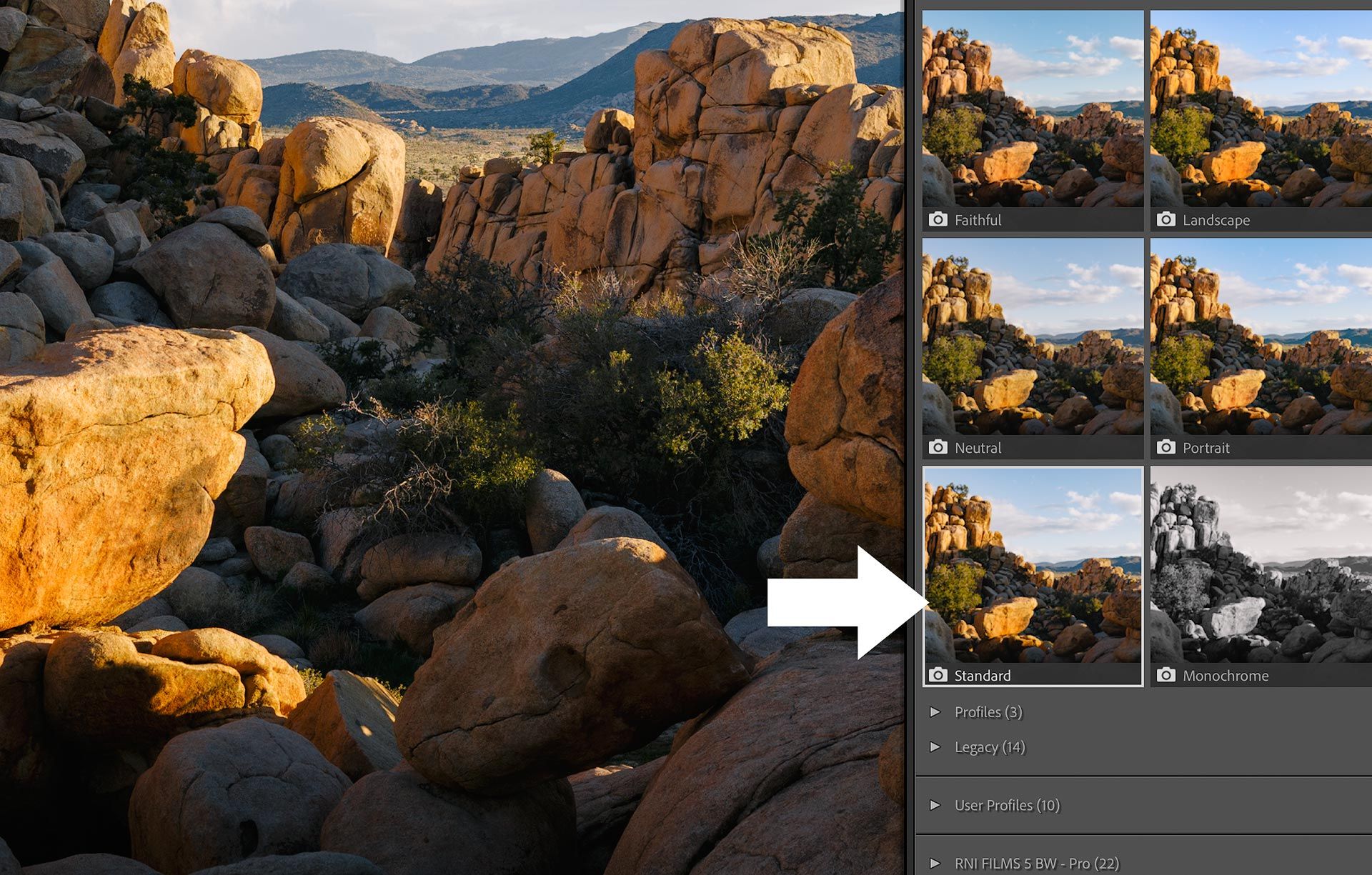Screen dimensions: 1372x875
Task: Click camera icon beside Portrait label
Action: coord(1166,447)
